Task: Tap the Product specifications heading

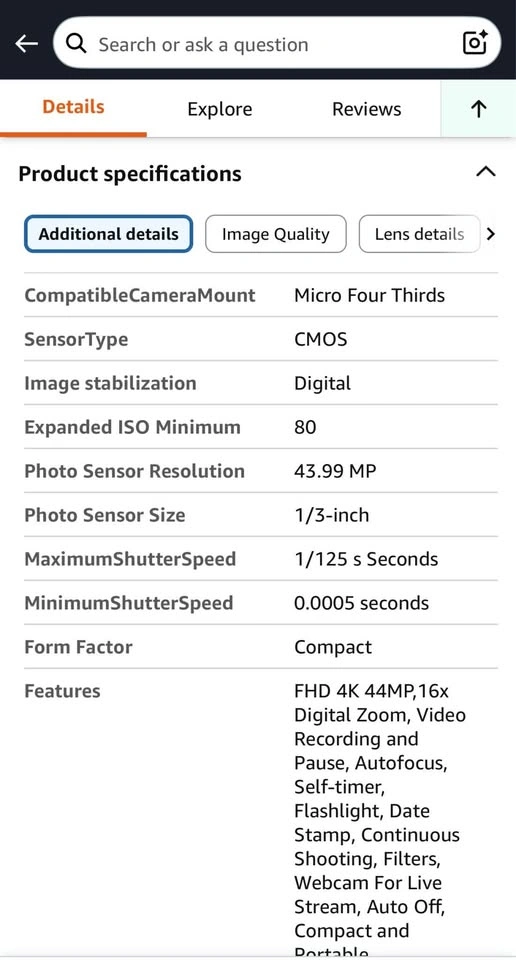Action: 130,174
